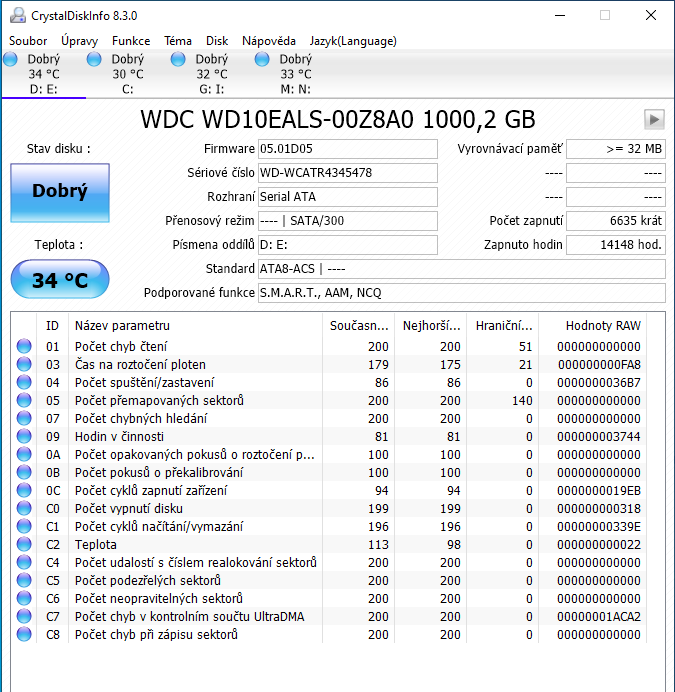Viewport: 675px width, 692px height.
Task: Click status orb for attribute 03 Čas na roztočení
Action: 24,364
